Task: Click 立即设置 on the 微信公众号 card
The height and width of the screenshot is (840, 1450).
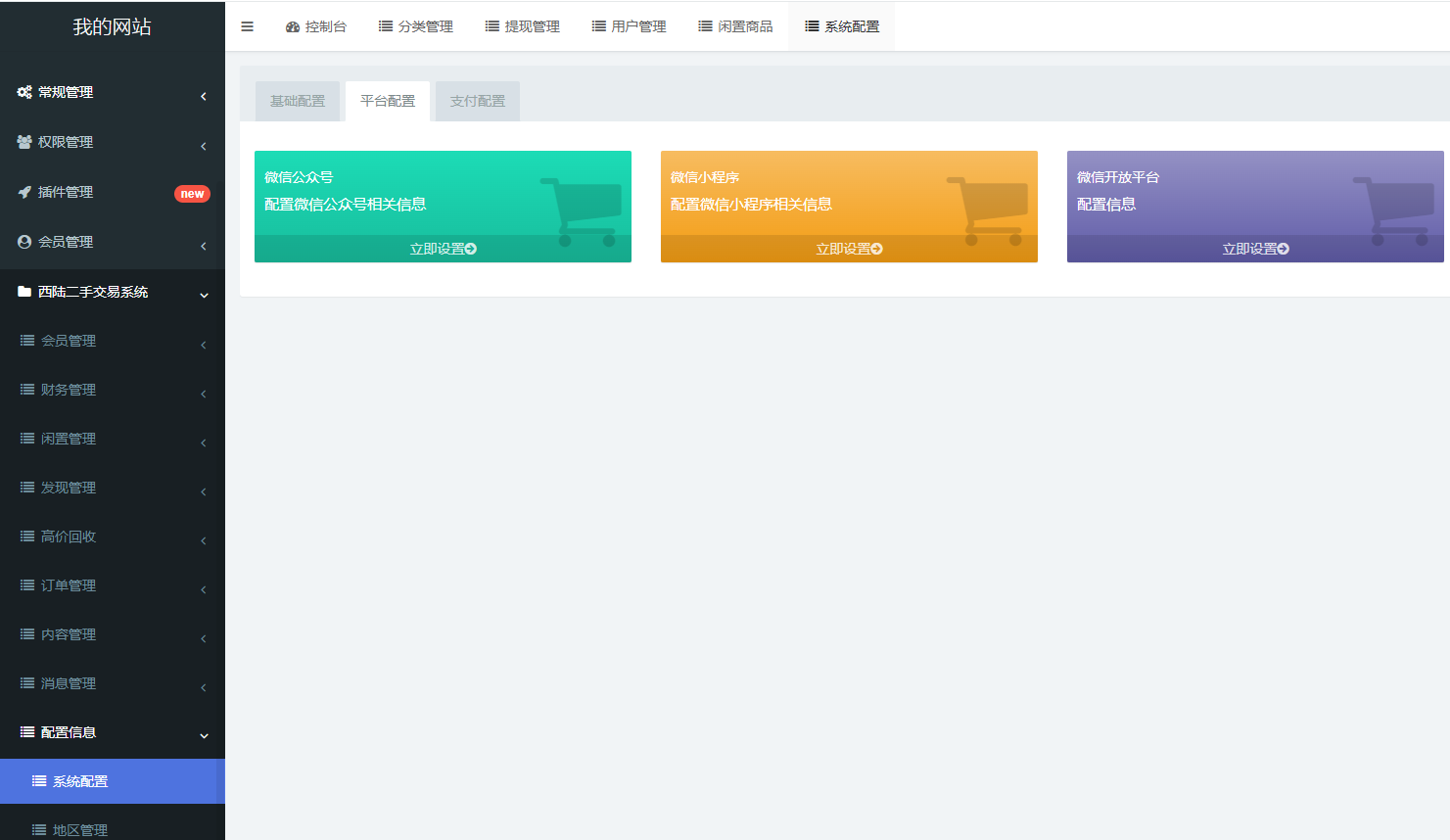Action: pyautogui.click(x=443, y=249)
